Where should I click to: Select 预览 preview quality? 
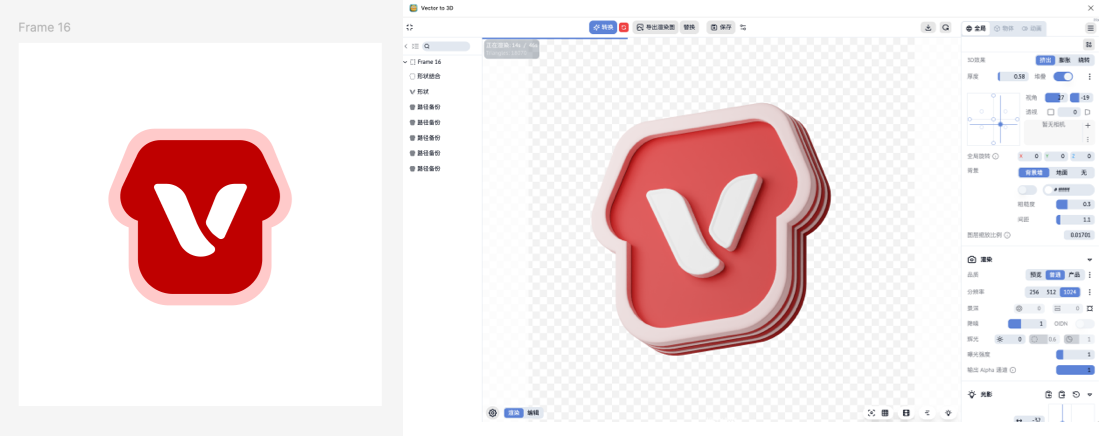click(x=1035, y=275)
